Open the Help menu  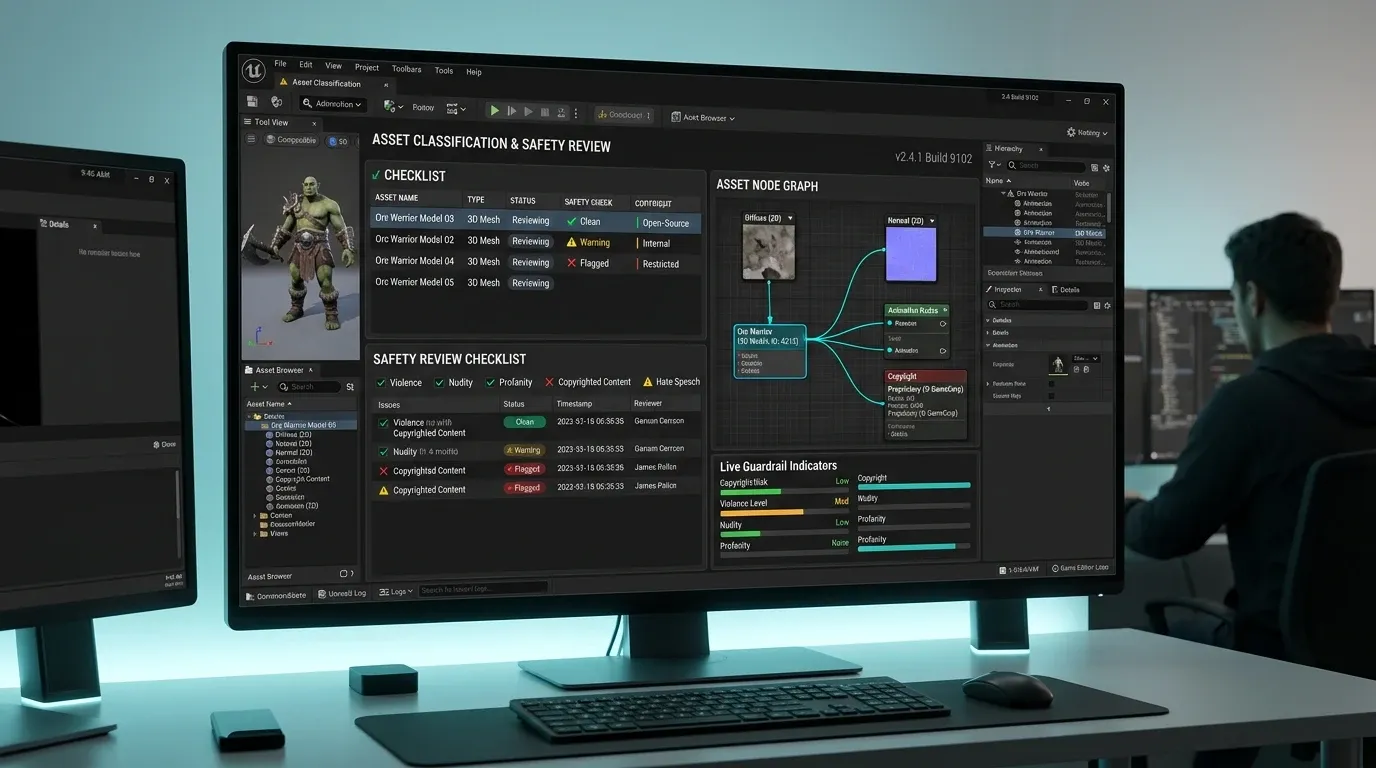474,72
